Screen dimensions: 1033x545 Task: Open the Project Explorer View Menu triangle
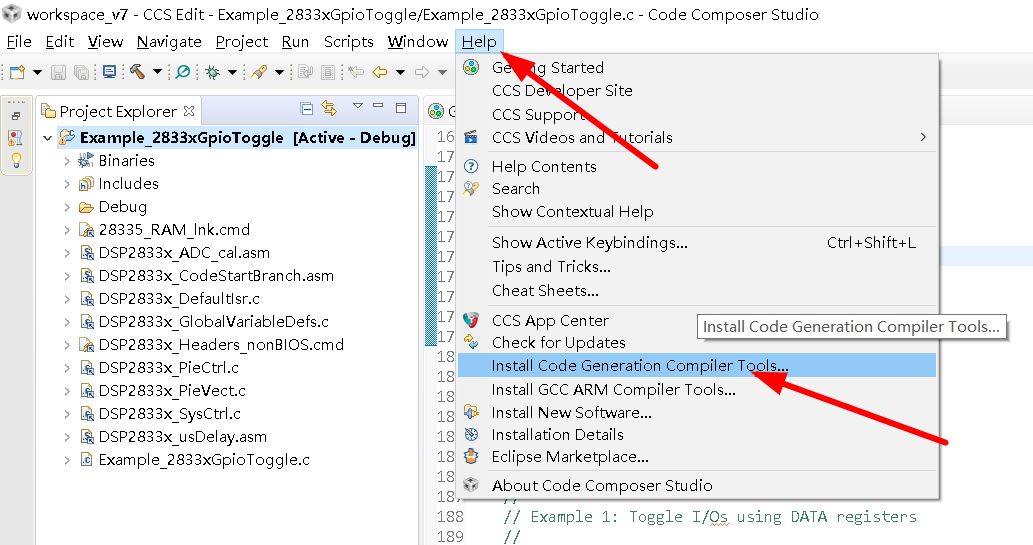point(358,105)
